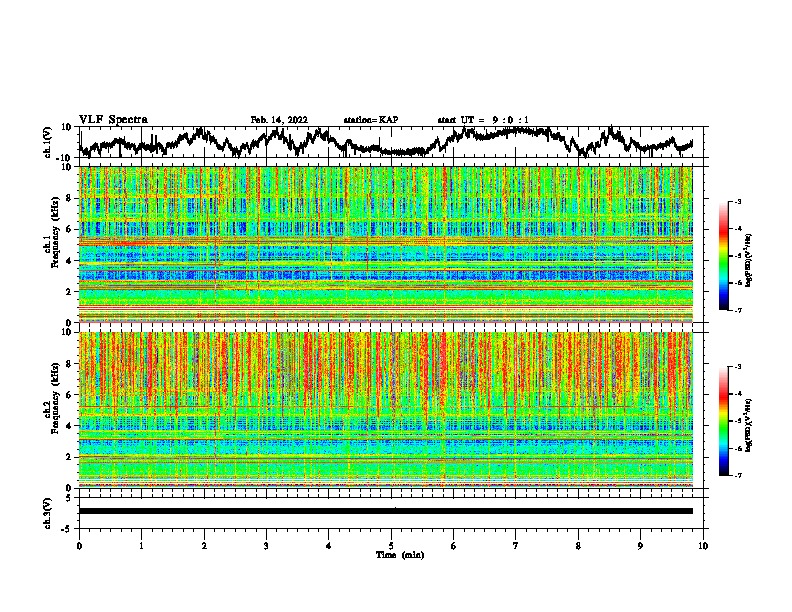Click the "5" tick label on the ch.3 axis
Screen dimensions: 792x612
(x=70, y=498)
